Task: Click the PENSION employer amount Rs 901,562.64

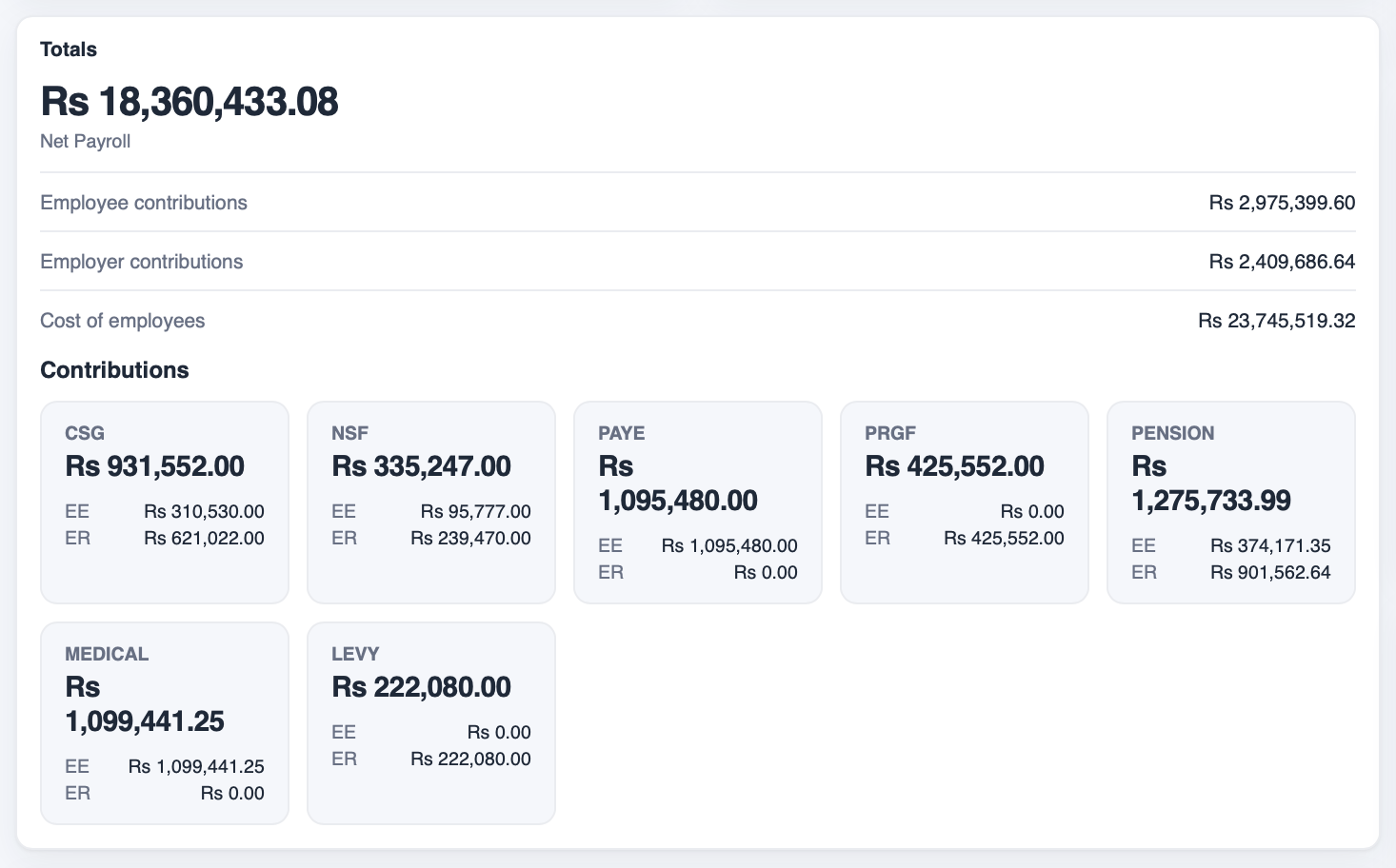Action: pyautogui.click(x=1271, y=572)
